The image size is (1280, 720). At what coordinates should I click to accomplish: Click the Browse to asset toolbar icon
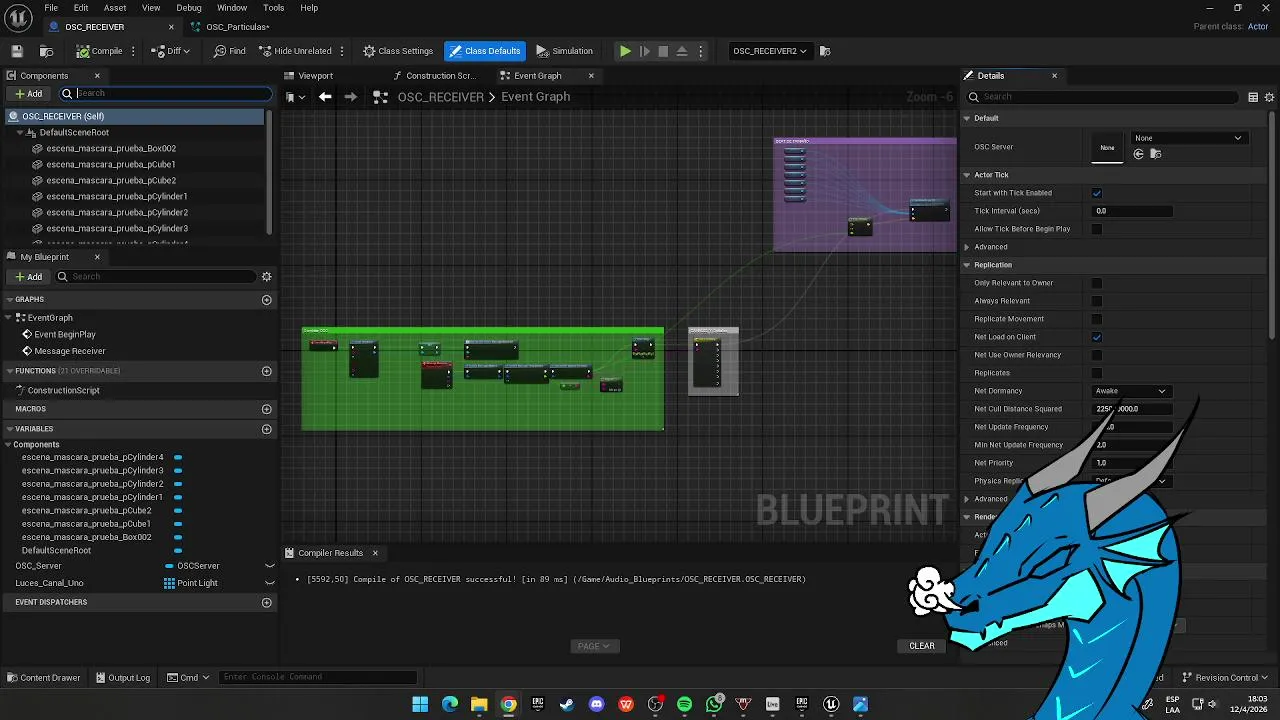(47, 51)
